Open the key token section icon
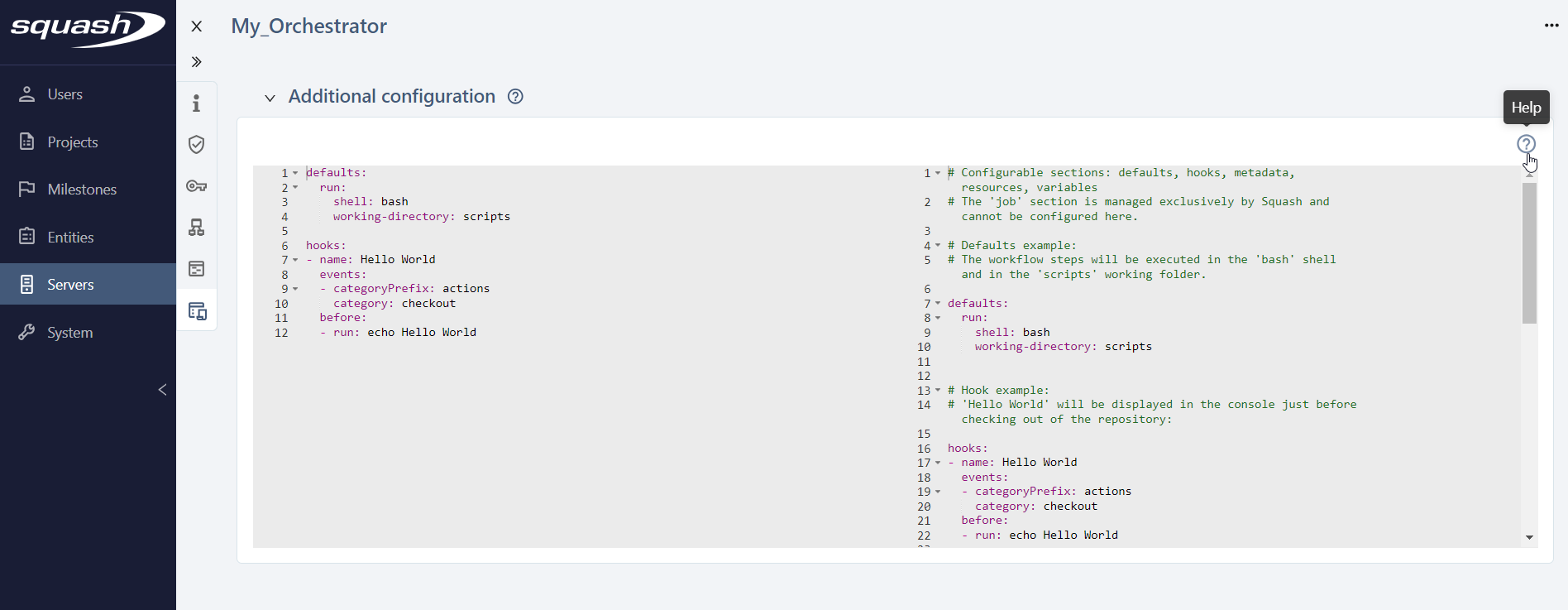The width and height of the screenshot is (1568, 610). pyautogui.click(x=196, y=186)
